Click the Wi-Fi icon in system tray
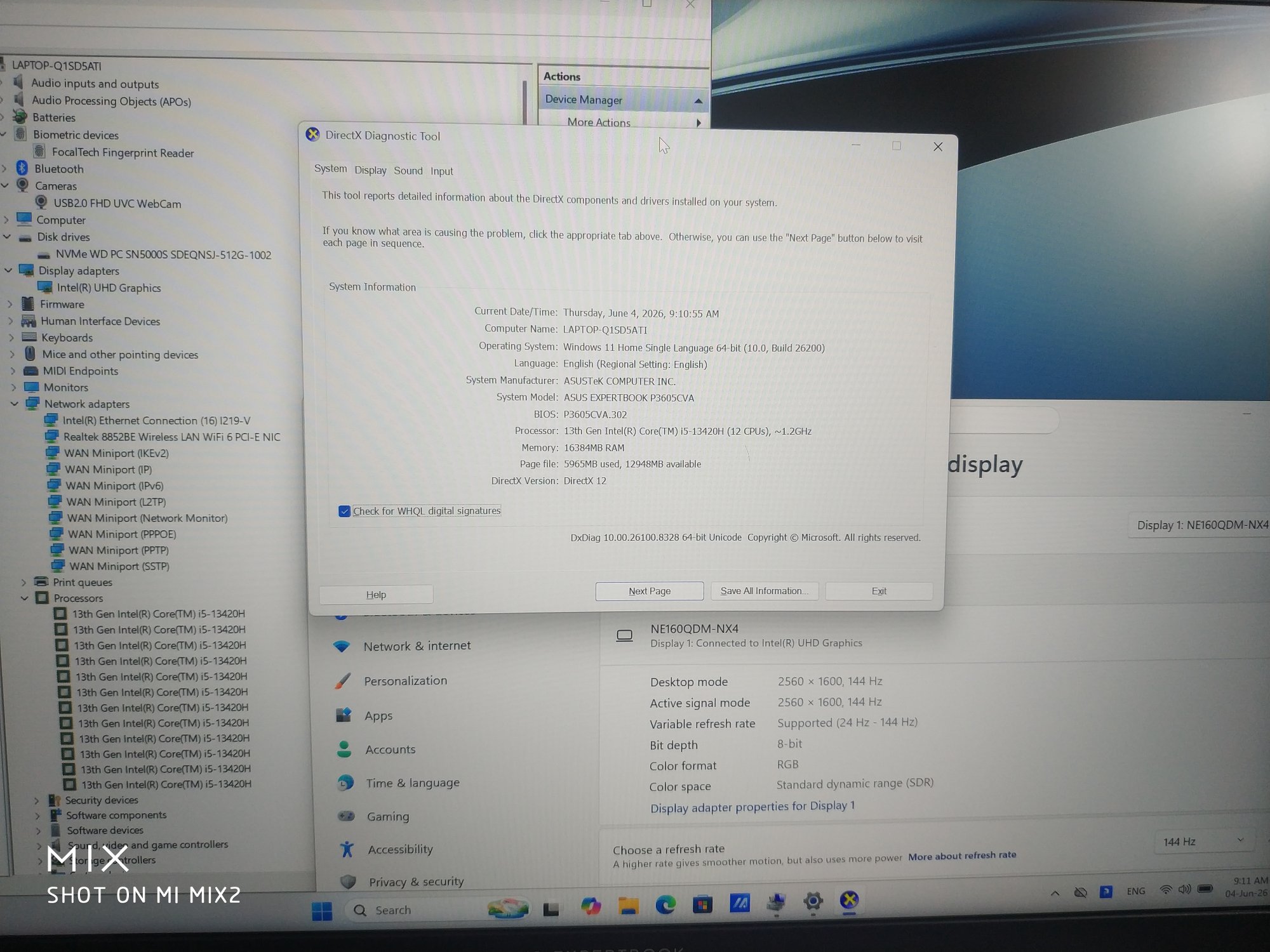Viewport: 1270px width, 952px height. click(x=1166, y=890)
